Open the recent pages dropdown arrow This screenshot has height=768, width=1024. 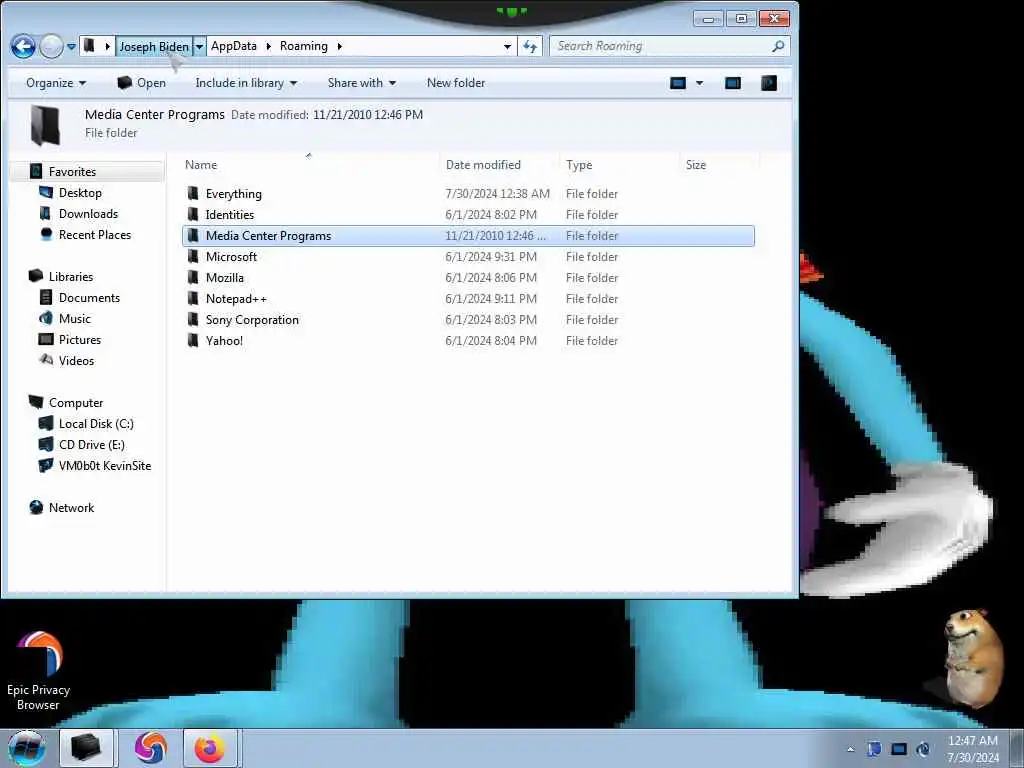coord(71,47)
